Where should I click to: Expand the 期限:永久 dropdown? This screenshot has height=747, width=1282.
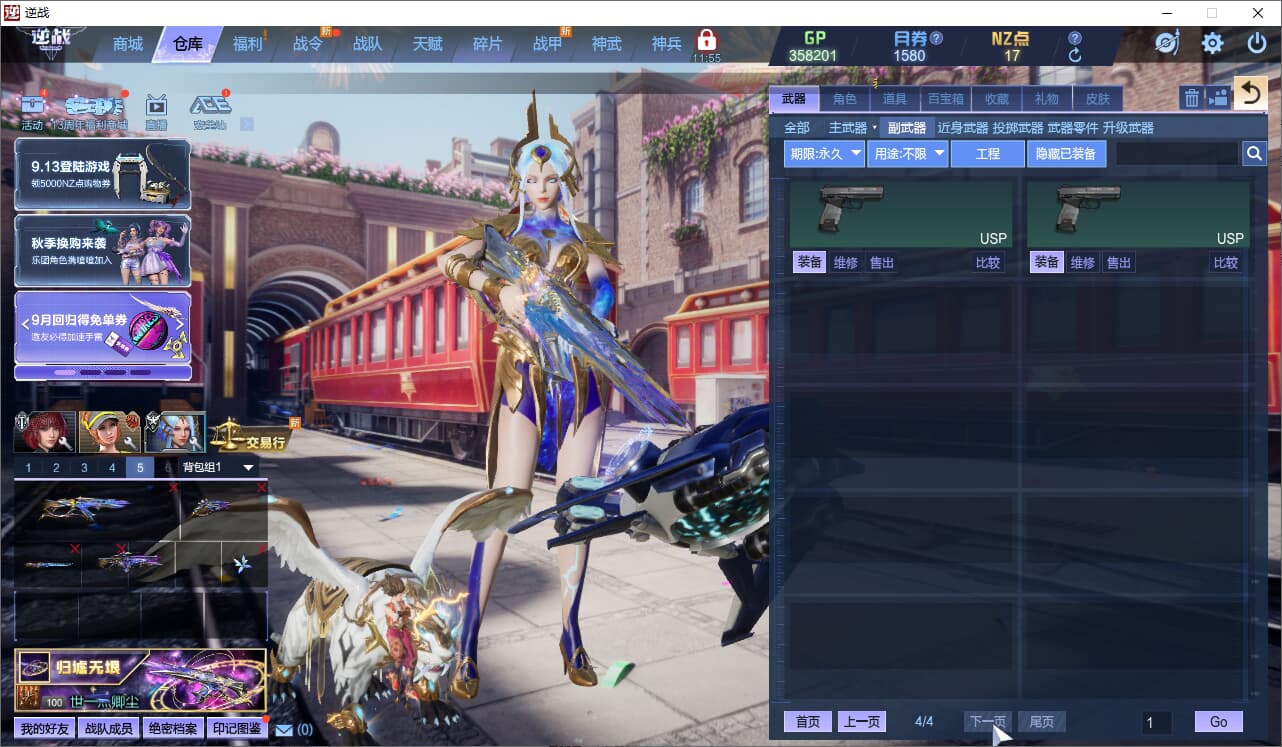point(823,154)
